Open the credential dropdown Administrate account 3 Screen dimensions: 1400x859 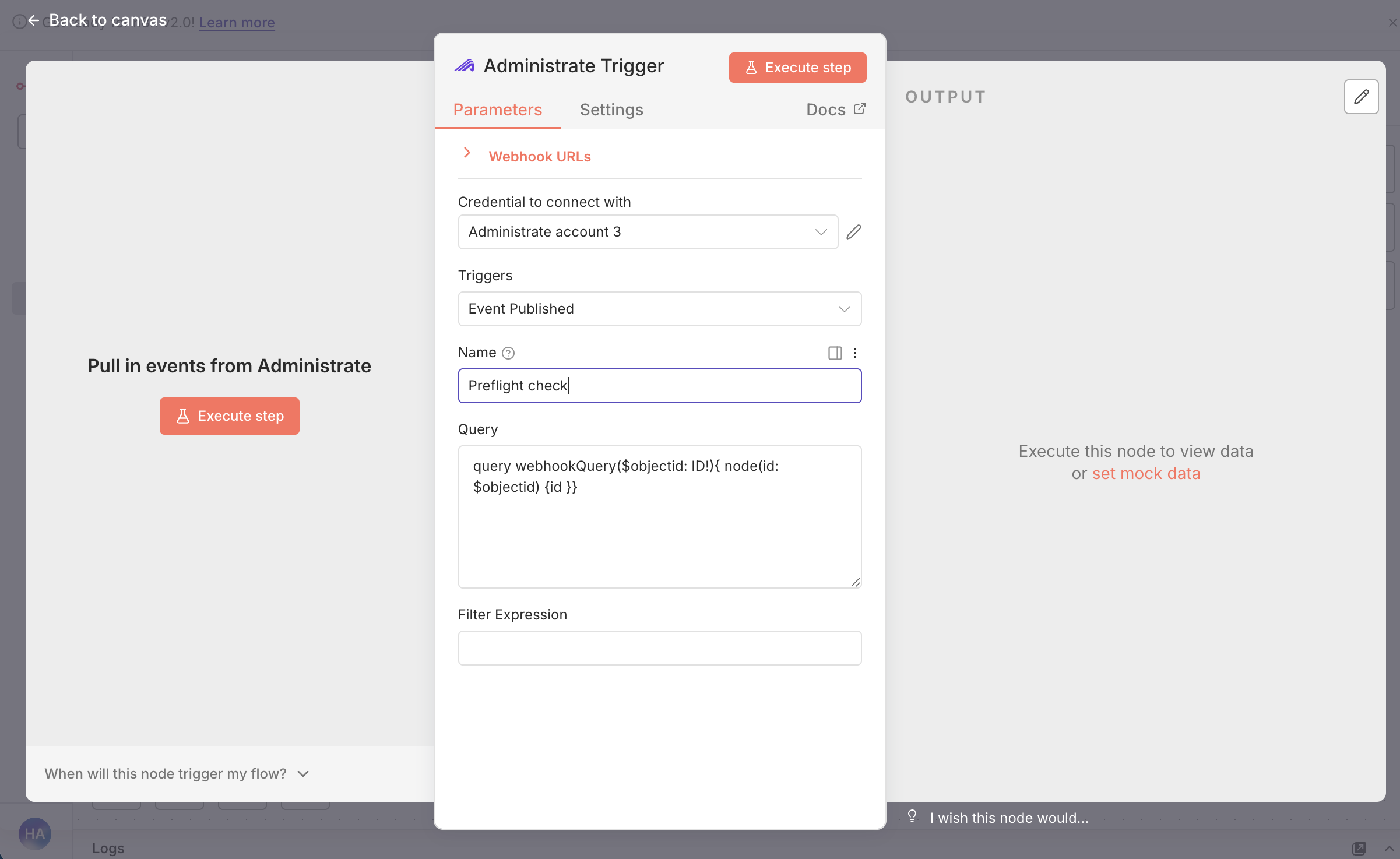(x=648, y=232)
